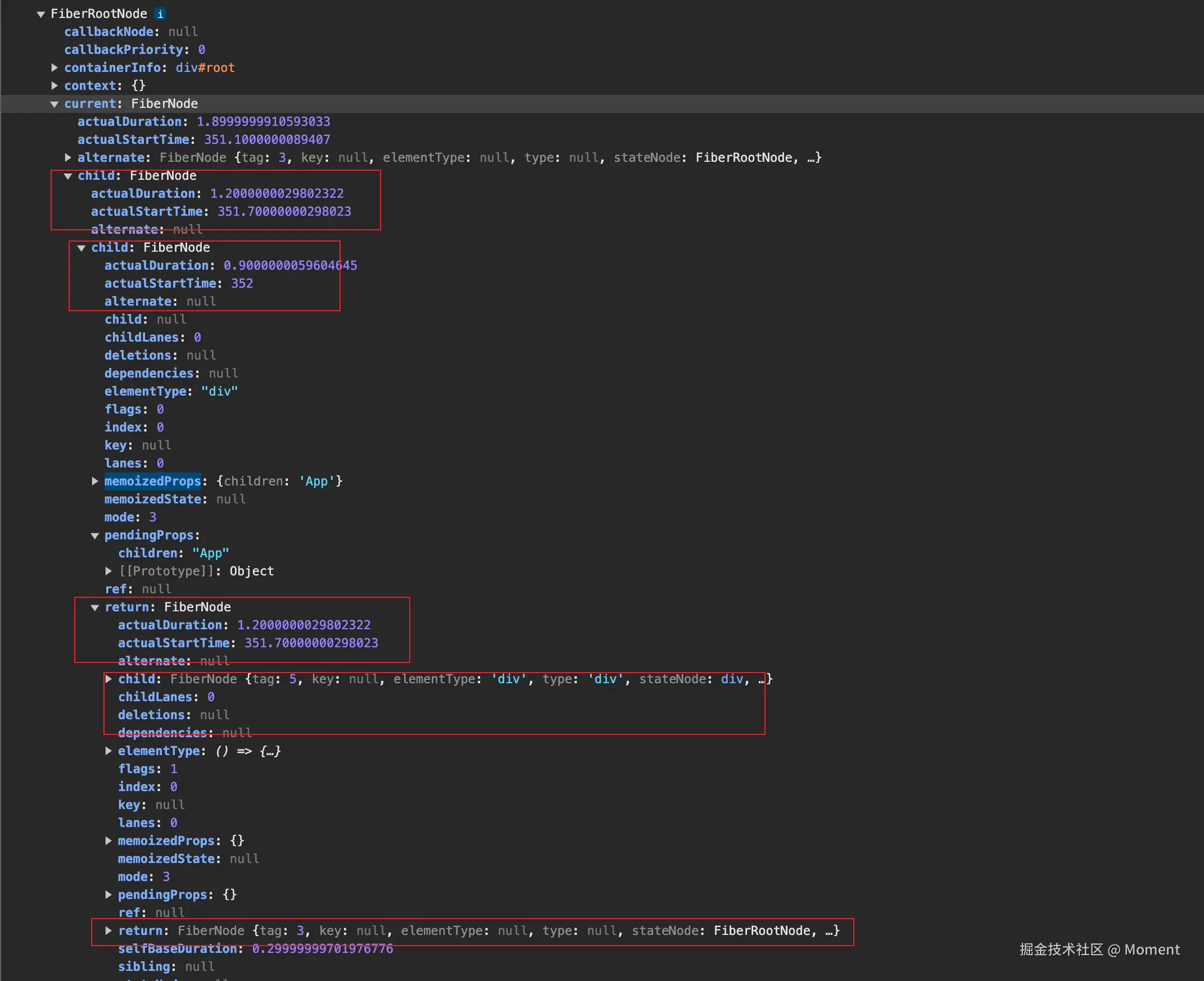Click the info icon beside FiberRootNode

click(161, 14)
